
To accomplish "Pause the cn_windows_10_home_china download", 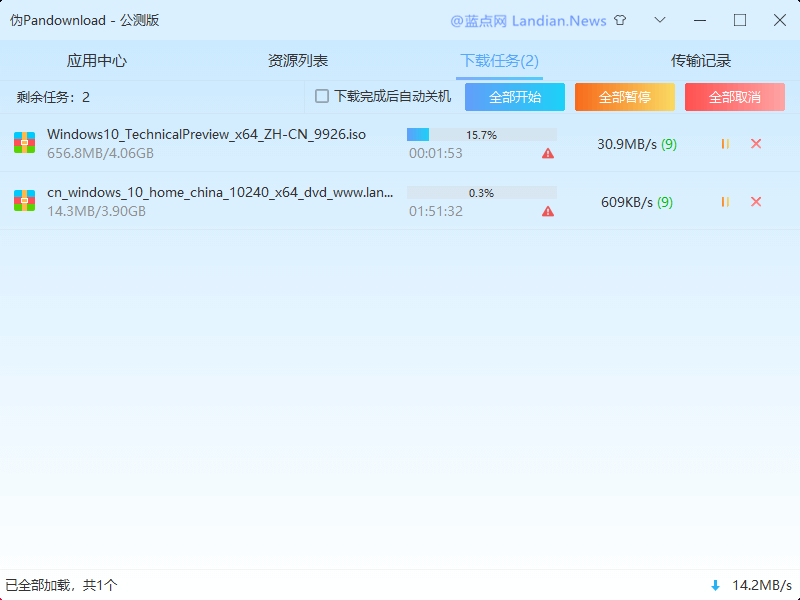I will [725, 202].
